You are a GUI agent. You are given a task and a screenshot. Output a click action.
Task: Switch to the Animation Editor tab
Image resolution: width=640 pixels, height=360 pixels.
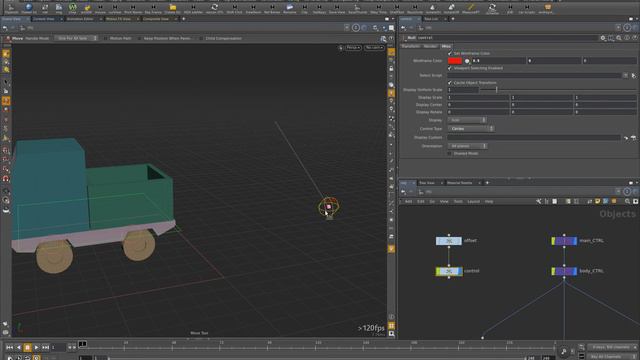[80, 19]
